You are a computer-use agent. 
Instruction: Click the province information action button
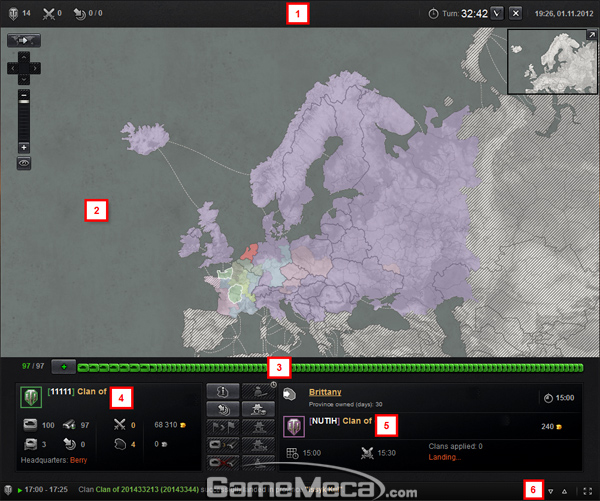point(223,392)
